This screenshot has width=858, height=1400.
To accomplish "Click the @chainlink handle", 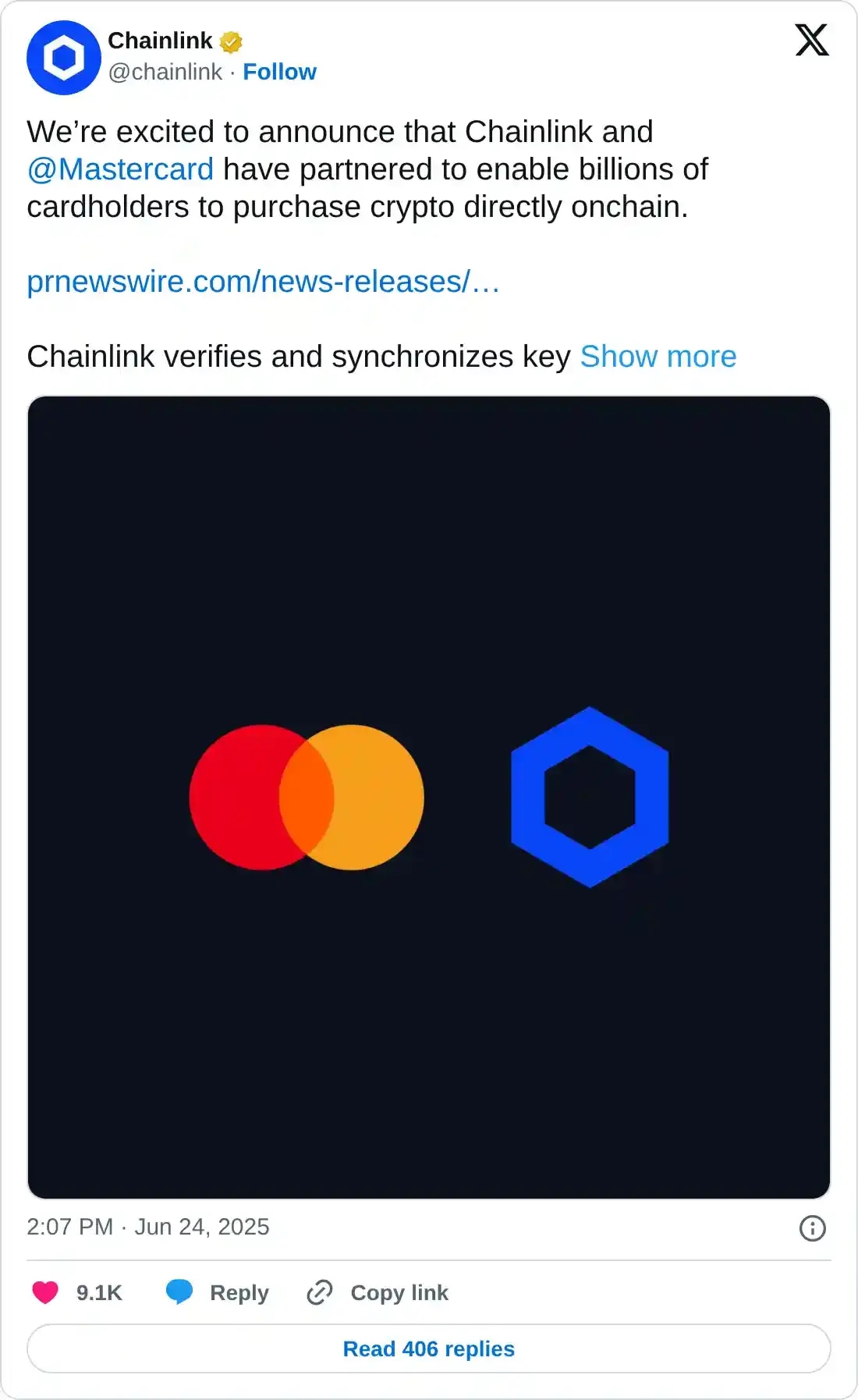I will 164,72.
